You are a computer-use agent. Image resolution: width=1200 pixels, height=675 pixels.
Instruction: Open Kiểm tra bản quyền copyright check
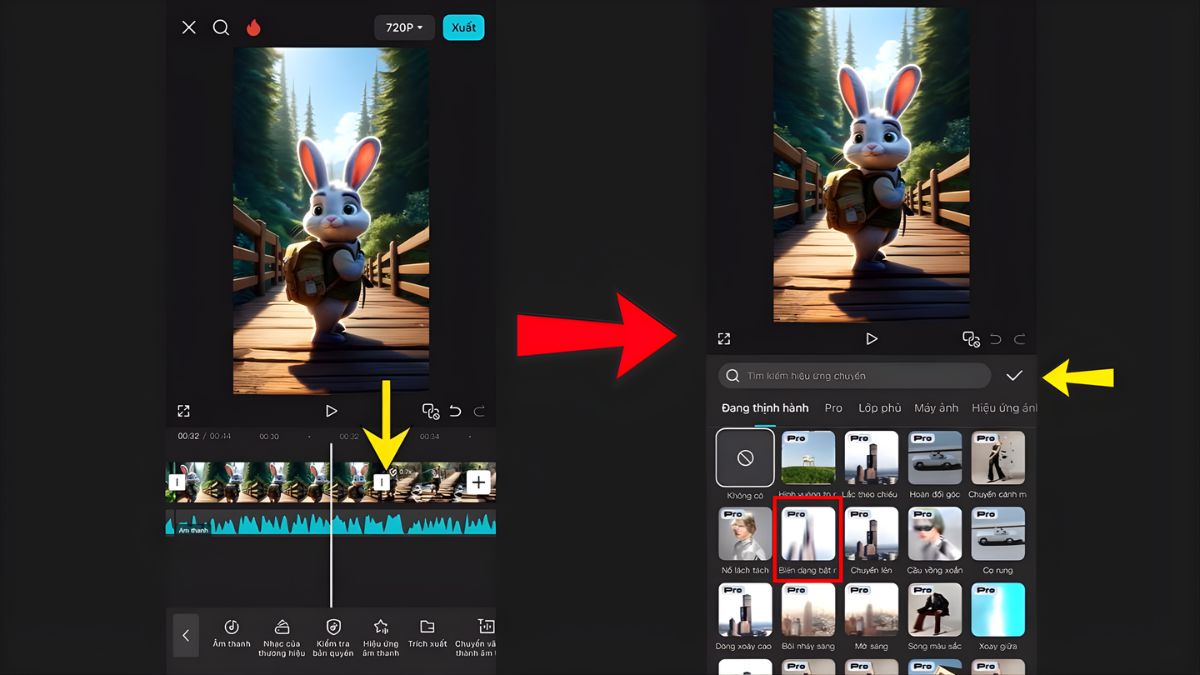point(333,637)
